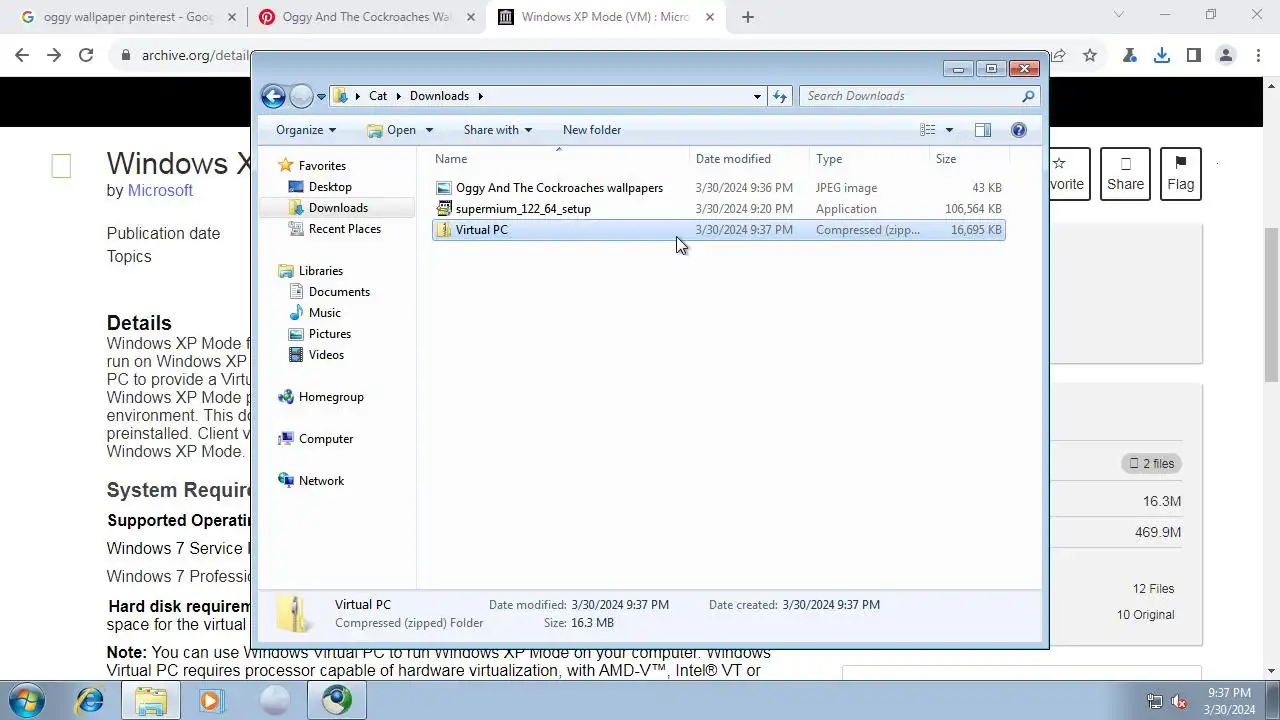1280x720 pixels.
Task: Reload the browser page
Action: 86,56
